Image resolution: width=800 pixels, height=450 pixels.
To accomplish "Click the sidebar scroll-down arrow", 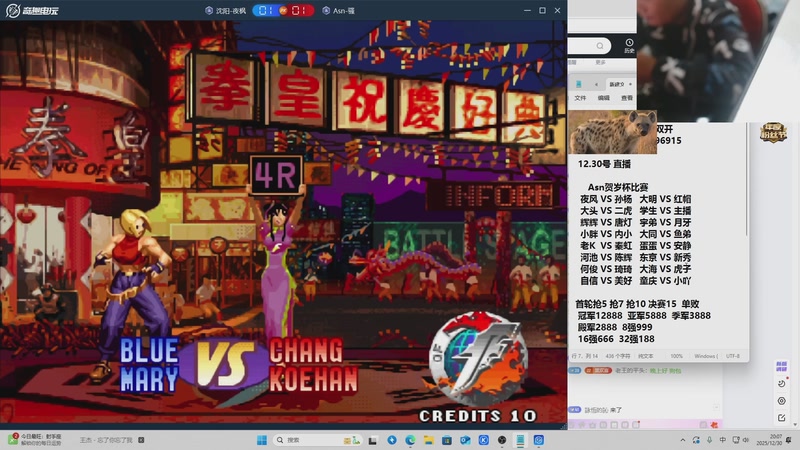I will 796,424.
